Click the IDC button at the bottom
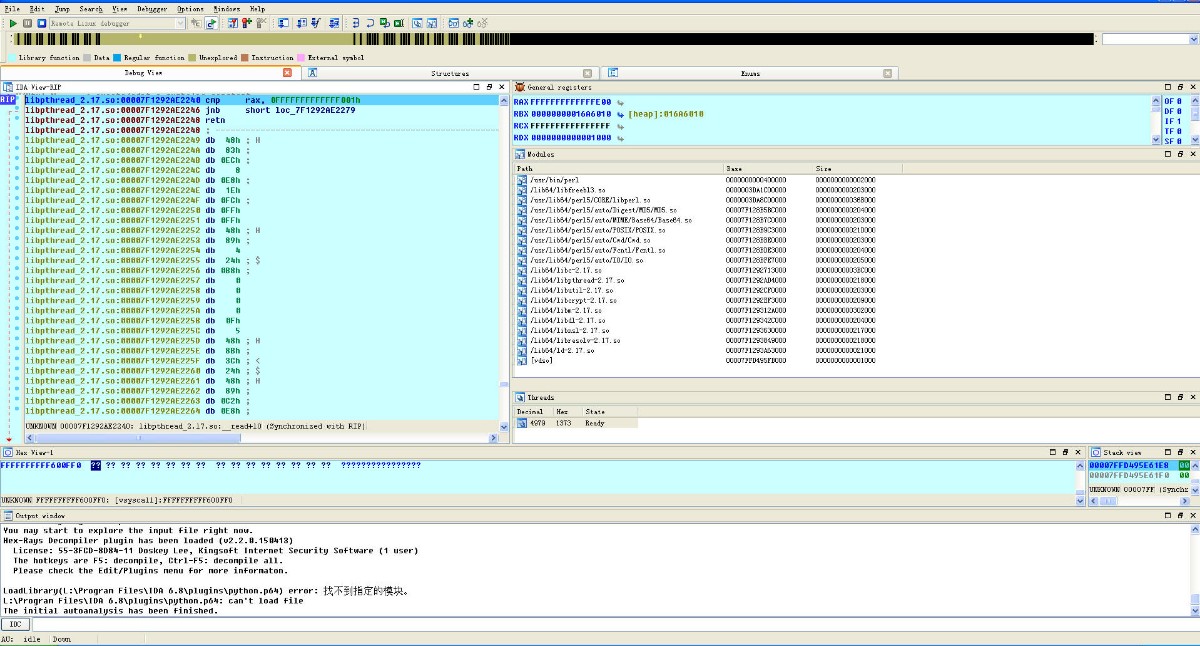Viewport: 1200px width, 646px height. coord(15,624)
